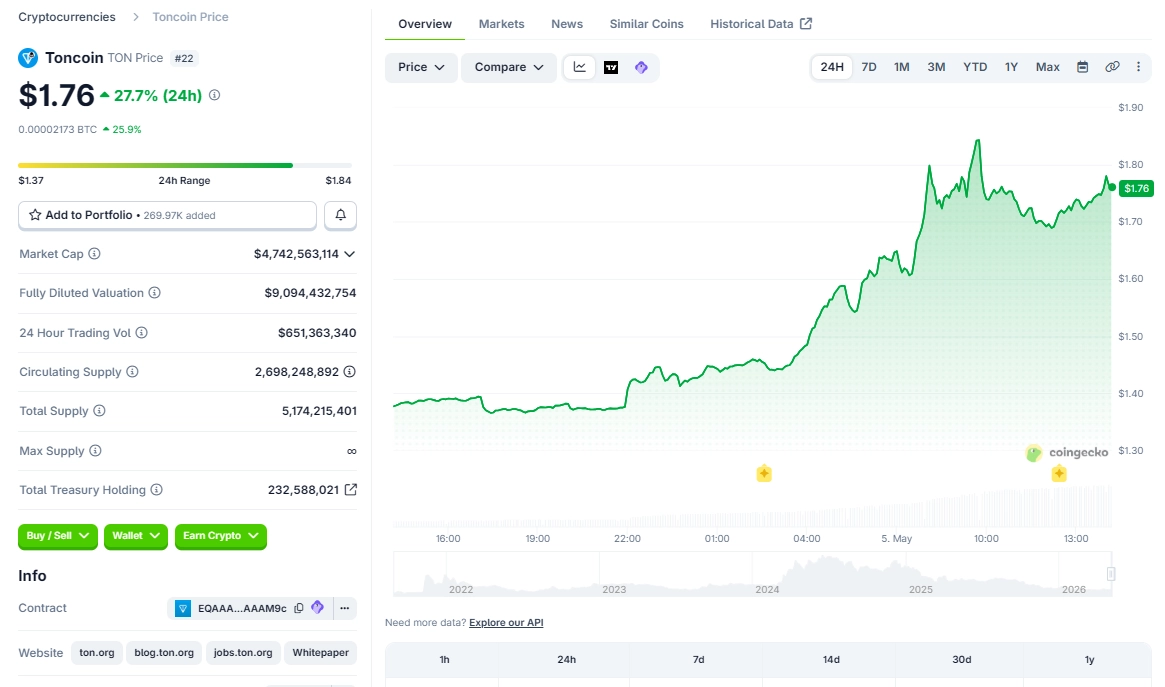Screen dimensions: 1165x687
Task: Click the Add to Portfolio button
Action: (x=167, y=215)
